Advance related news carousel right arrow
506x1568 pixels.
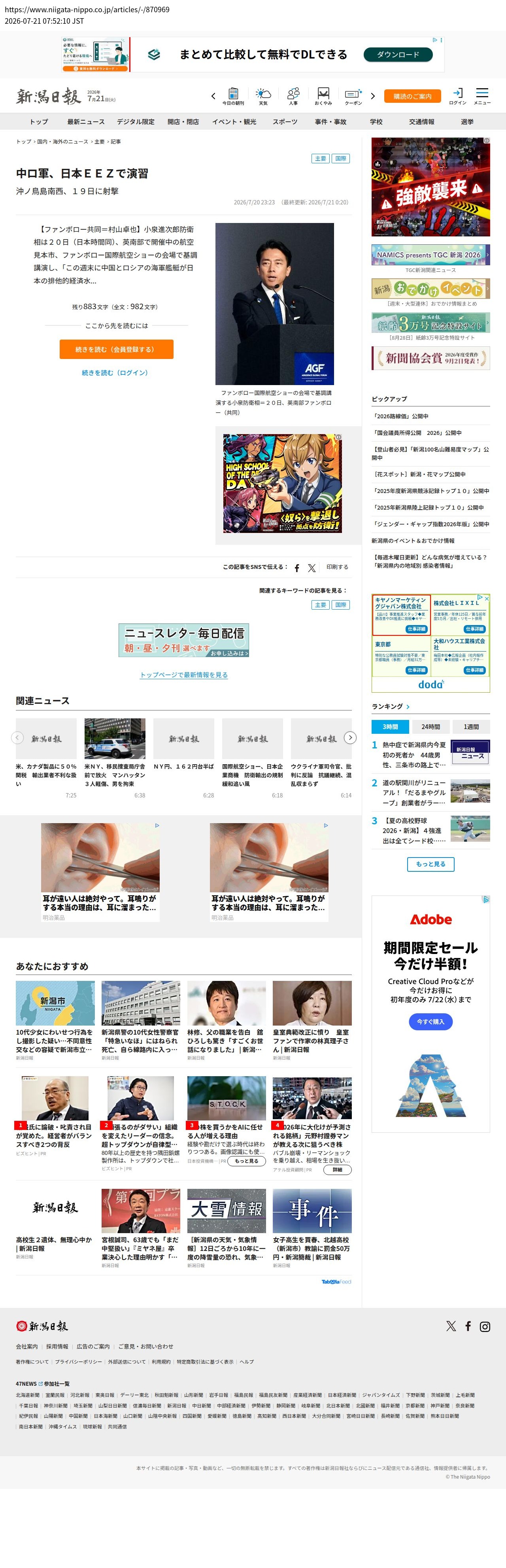[350, 737]
